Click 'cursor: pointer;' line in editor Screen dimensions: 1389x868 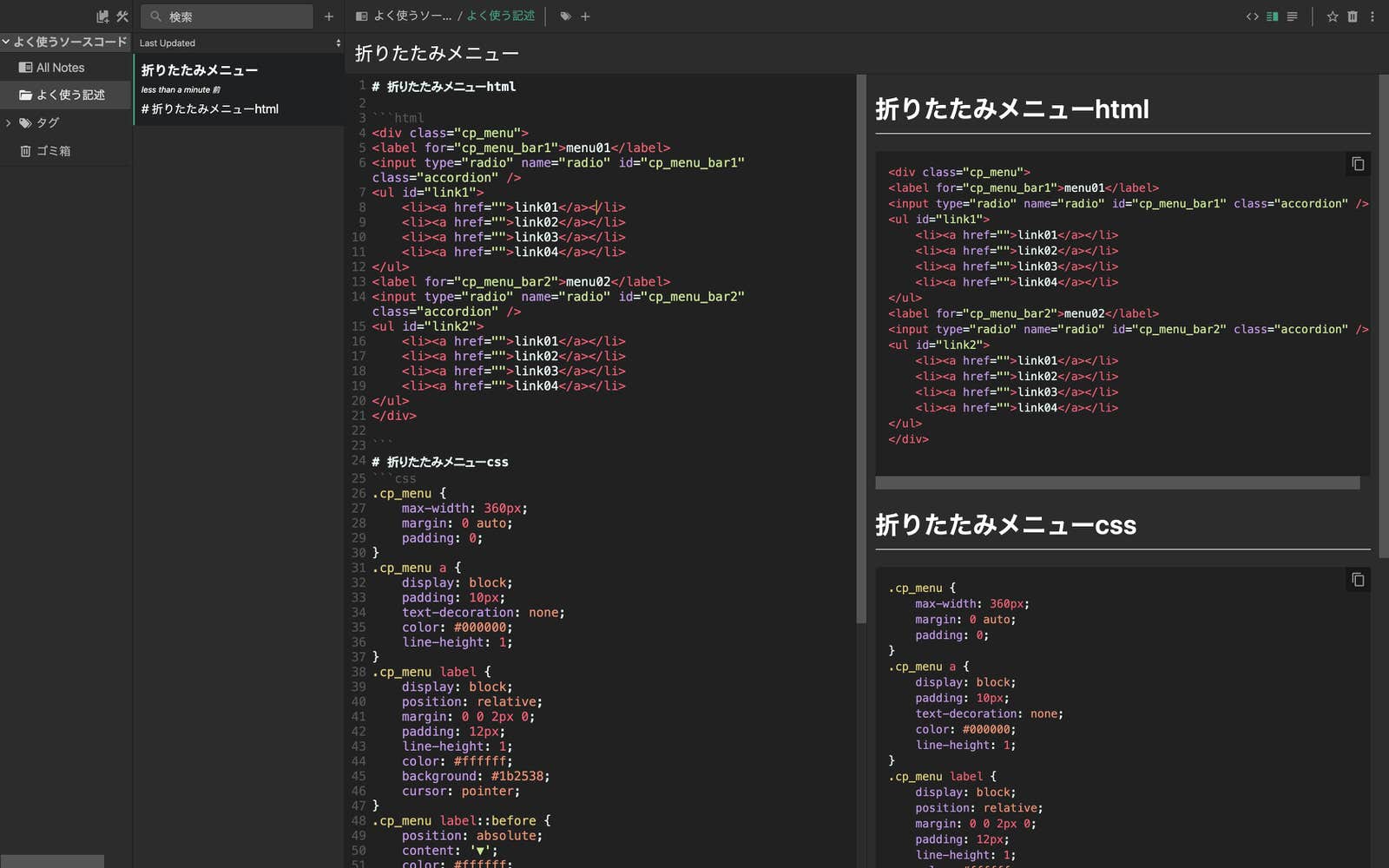pos(461,791)
